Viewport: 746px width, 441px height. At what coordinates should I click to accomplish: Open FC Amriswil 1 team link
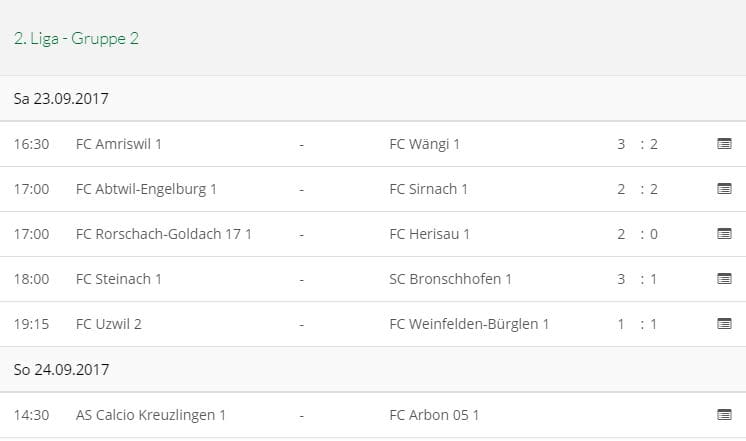tap(118, 144)
